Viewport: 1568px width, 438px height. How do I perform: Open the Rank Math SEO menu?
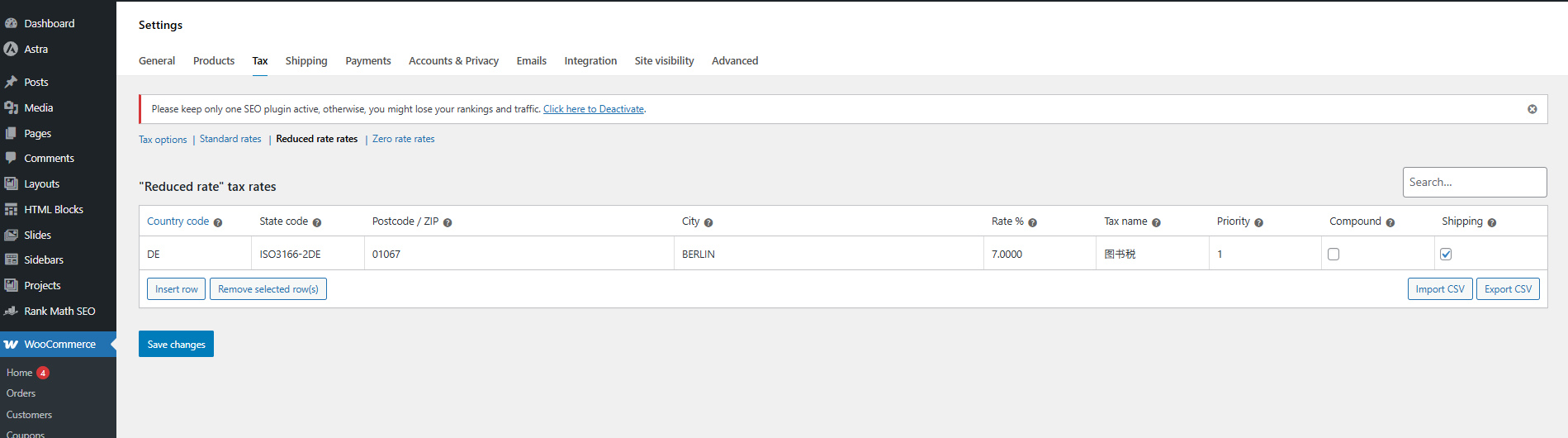[x=58, y=311]
